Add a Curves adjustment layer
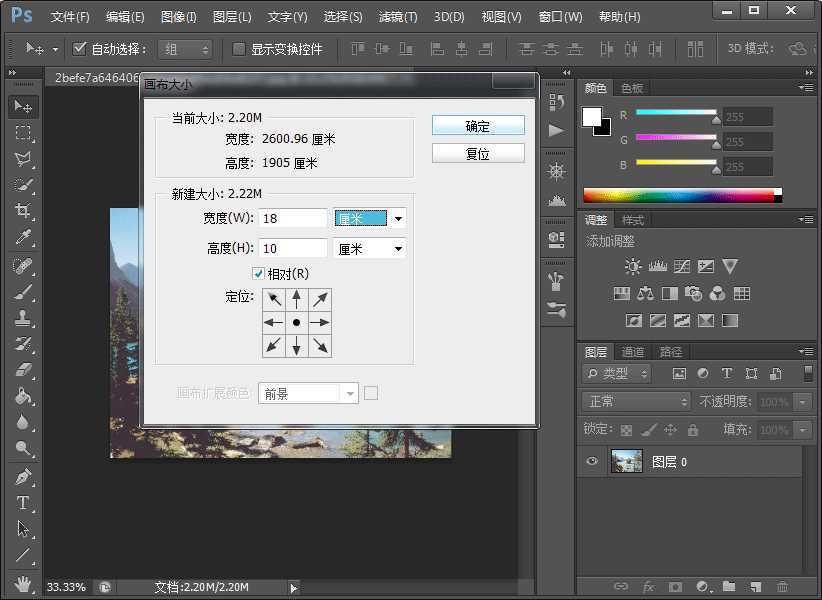Viewport: 822px width, 600px height. click(682, 264)
